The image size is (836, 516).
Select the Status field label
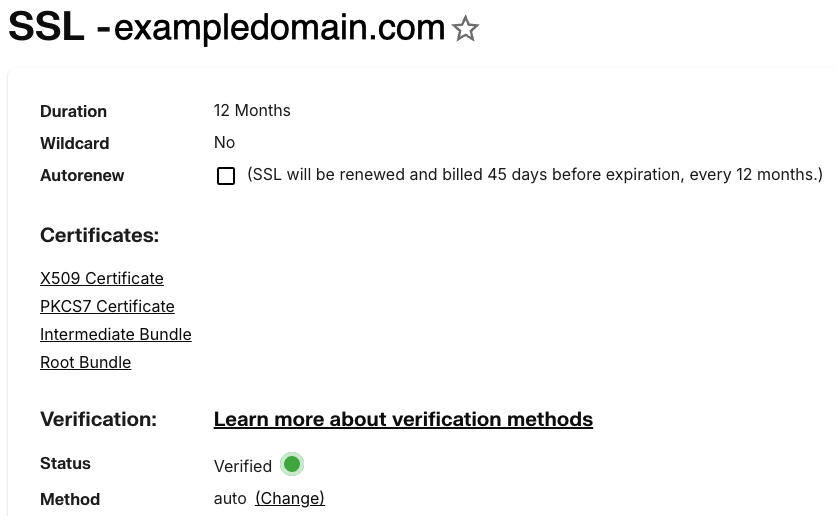click(x=65, y=463)
